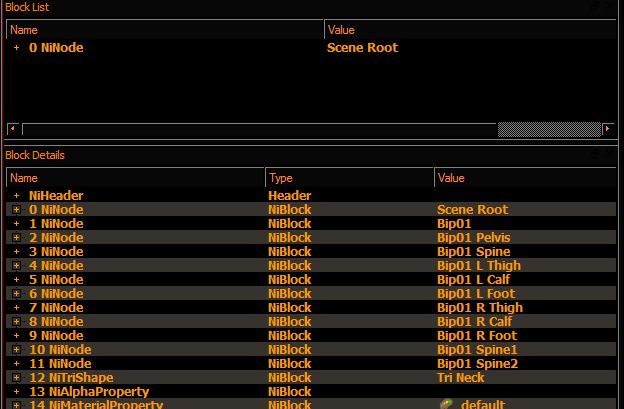Expand the NiHeader row

click(x=16, y=196)
